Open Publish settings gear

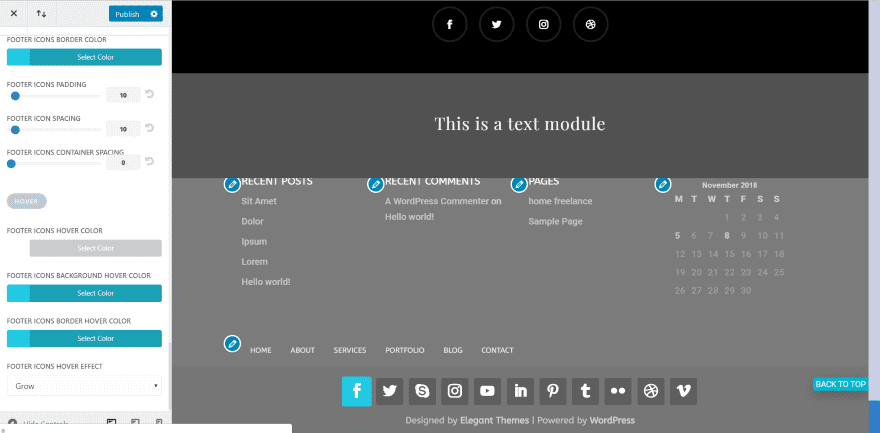click(x=154, y=14)
